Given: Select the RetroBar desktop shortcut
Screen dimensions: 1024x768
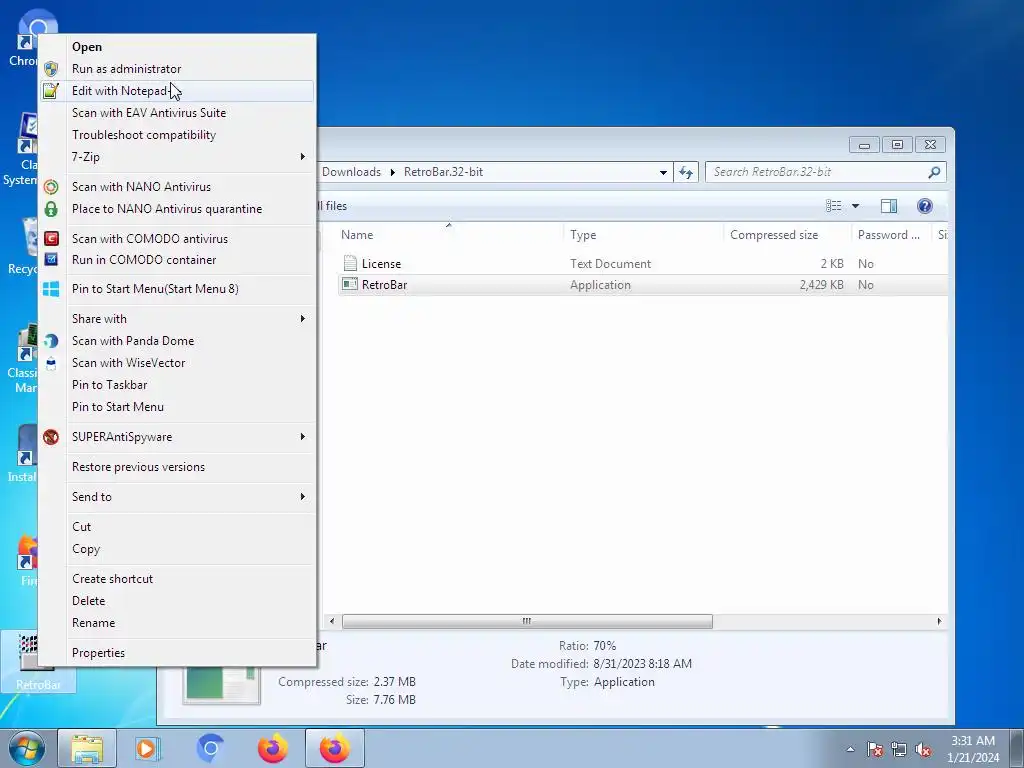Looking at the screenshot, I should click(38, 661).
